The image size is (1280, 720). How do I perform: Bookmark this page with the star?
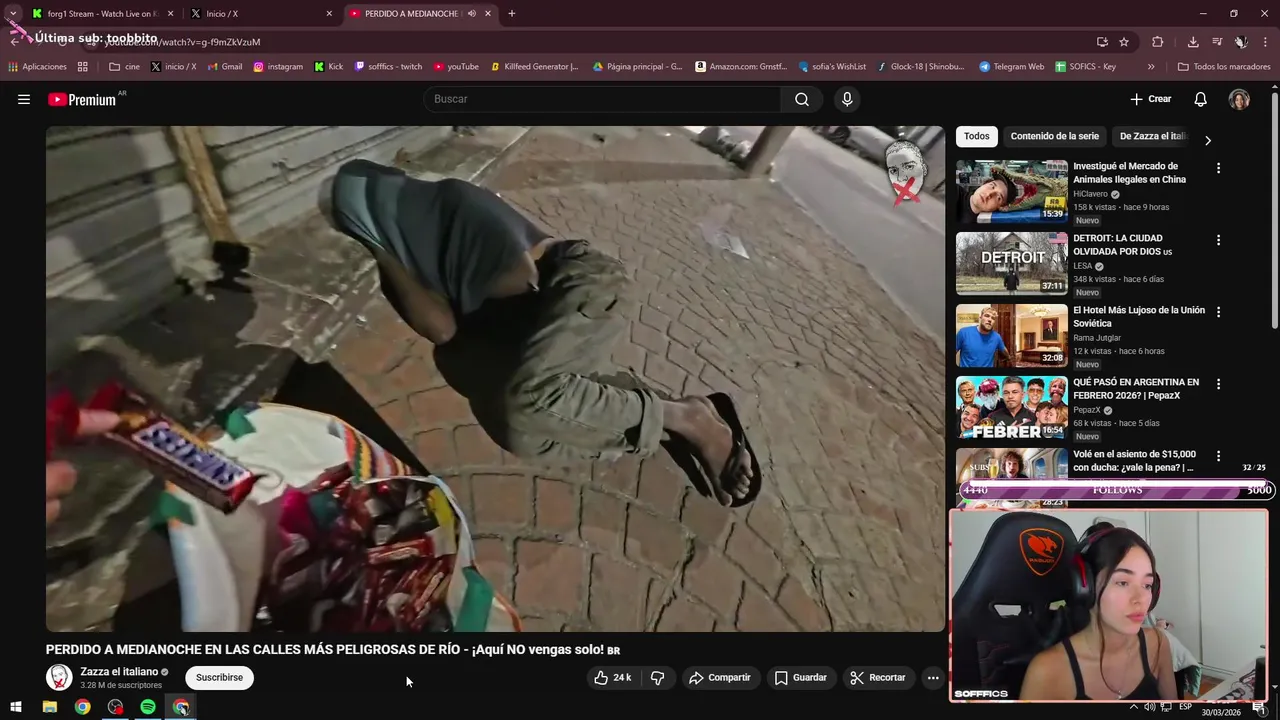click(1124, 42)
